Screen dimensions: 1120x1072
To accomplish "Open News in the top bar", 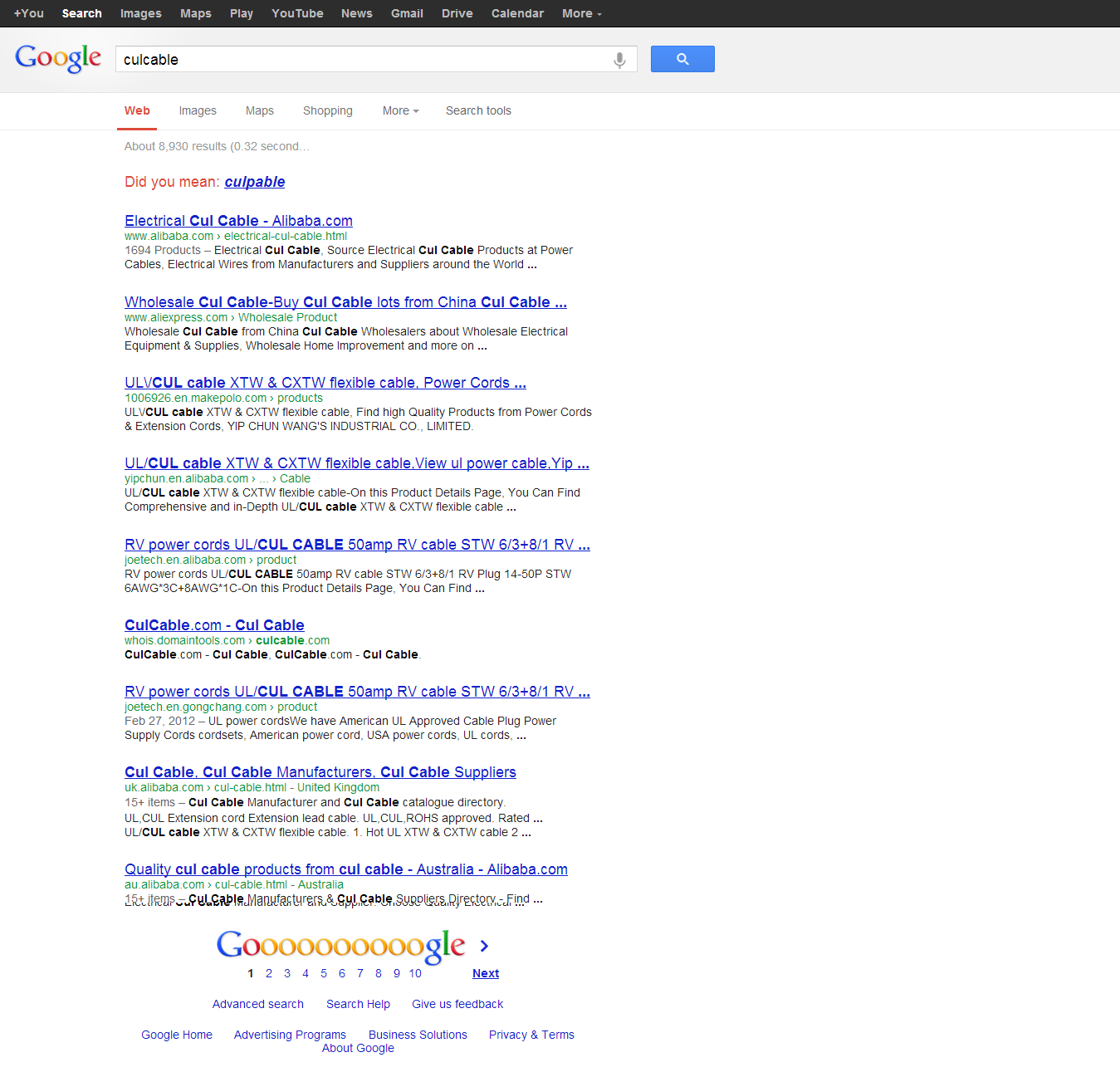I will click(x=357, y=13).
